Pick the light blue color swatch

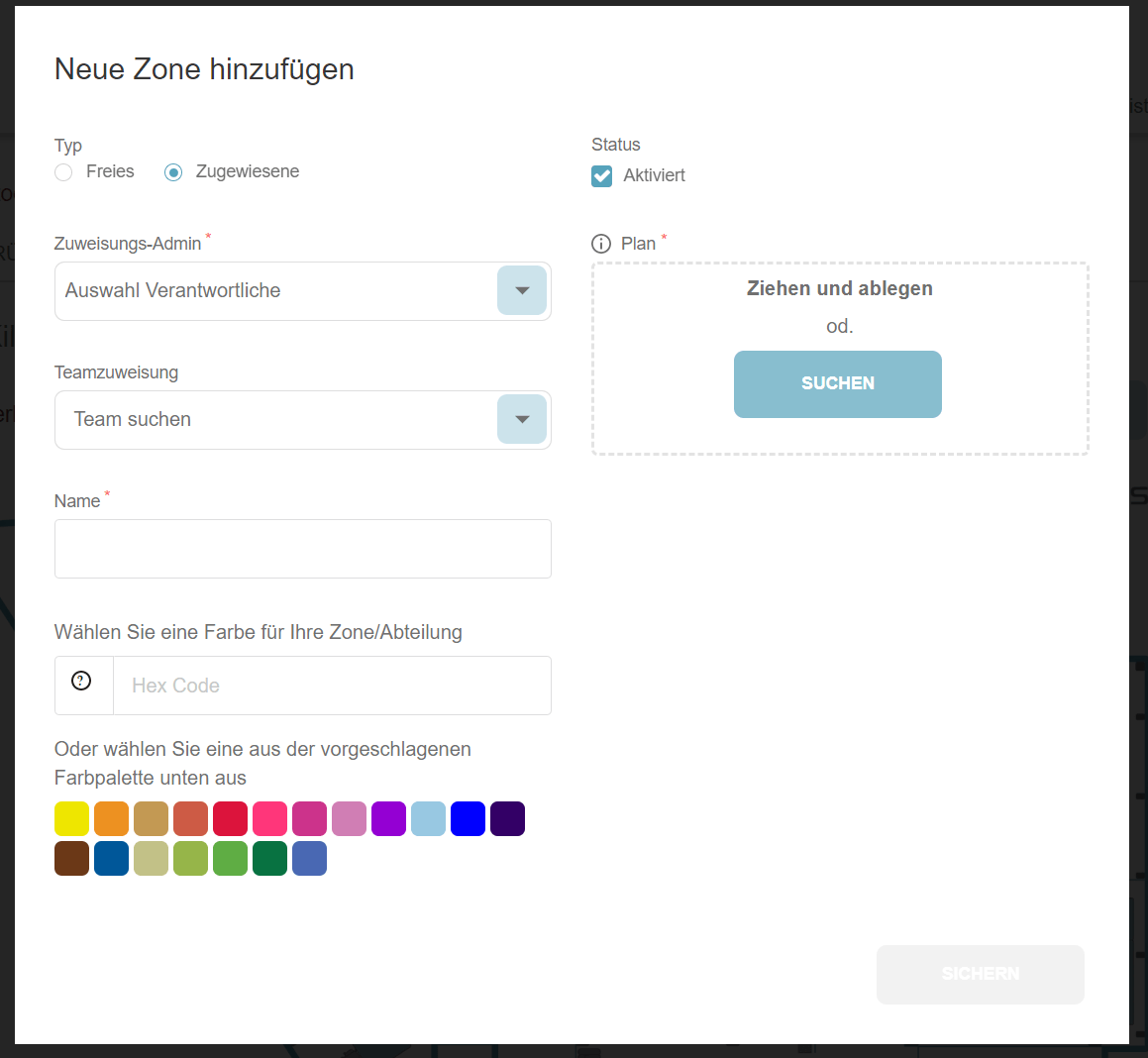point(428,819)
